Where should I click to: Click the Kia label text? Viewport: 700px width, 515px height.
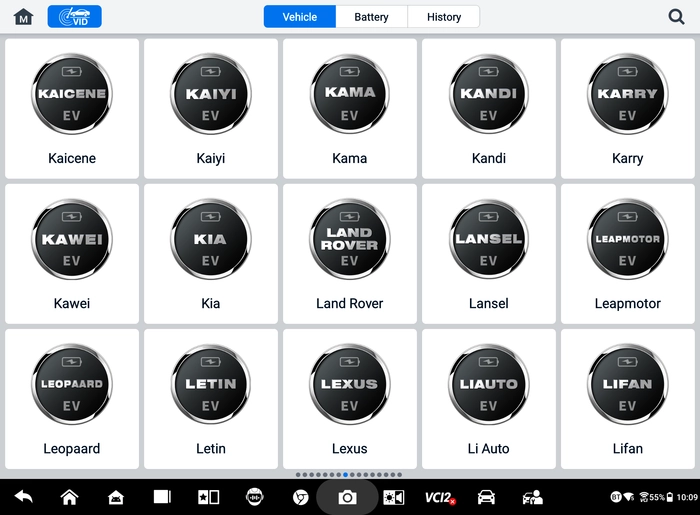tap(211, 303)
